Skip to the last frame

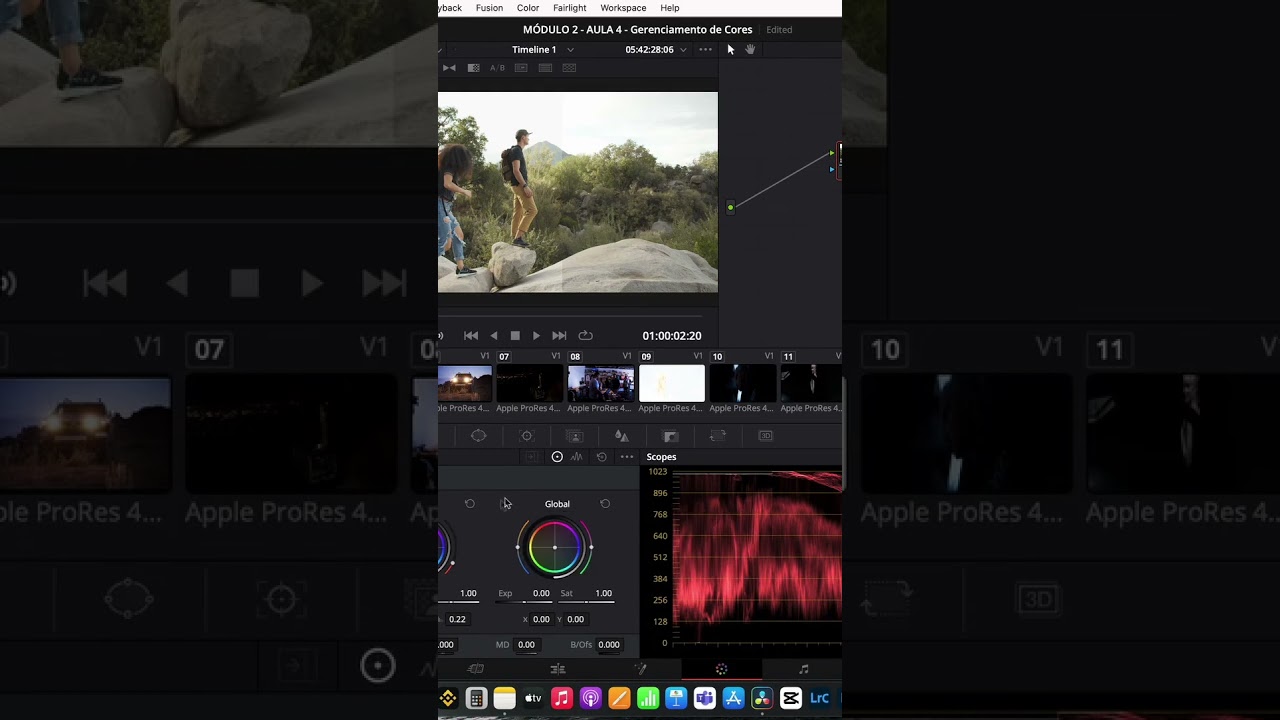pos(559,336)
